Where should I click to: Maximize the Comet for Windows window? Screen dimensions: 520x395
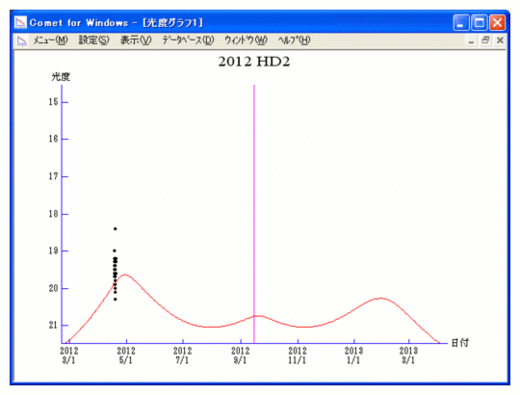pyautogui.click(x=479, y=23)
